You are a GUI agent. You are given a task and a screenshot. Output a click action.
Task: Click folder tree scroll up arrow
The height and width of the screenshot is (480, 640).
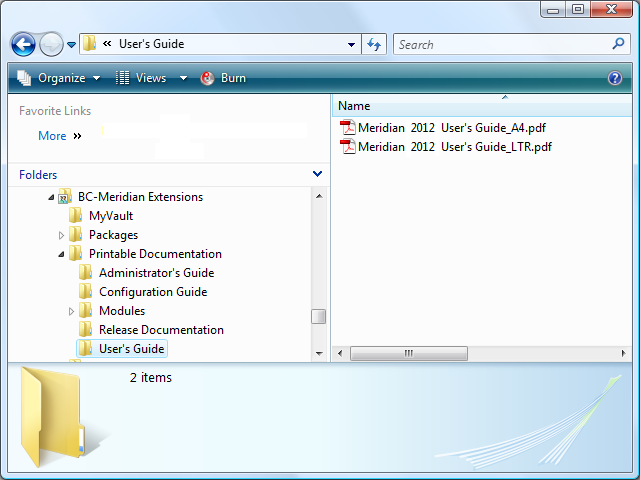[x=319, y=196]
